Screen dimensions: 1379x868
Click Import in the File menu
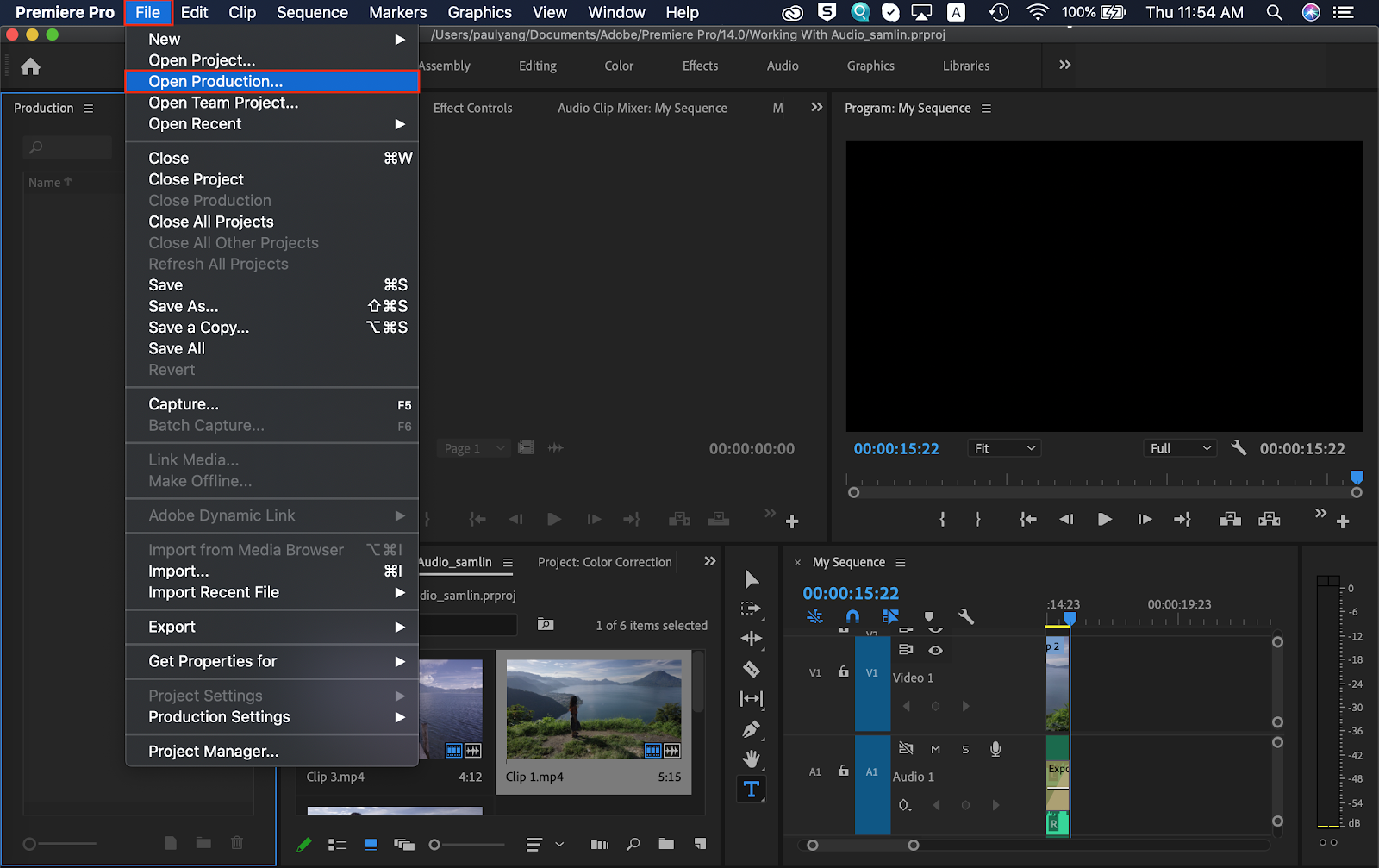(x=272, y=571)
